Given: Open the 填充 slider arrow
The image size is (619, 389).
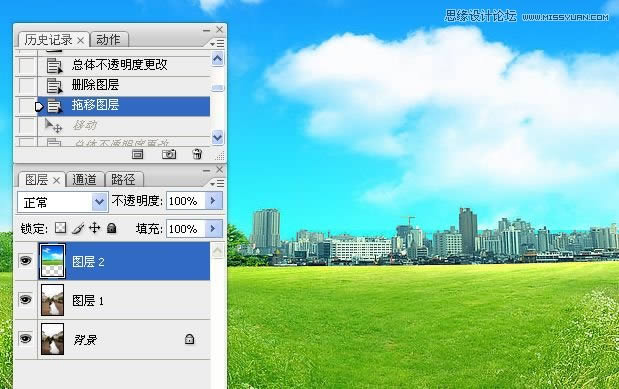Looking at the screenshot, I should [x=214, y=228].
